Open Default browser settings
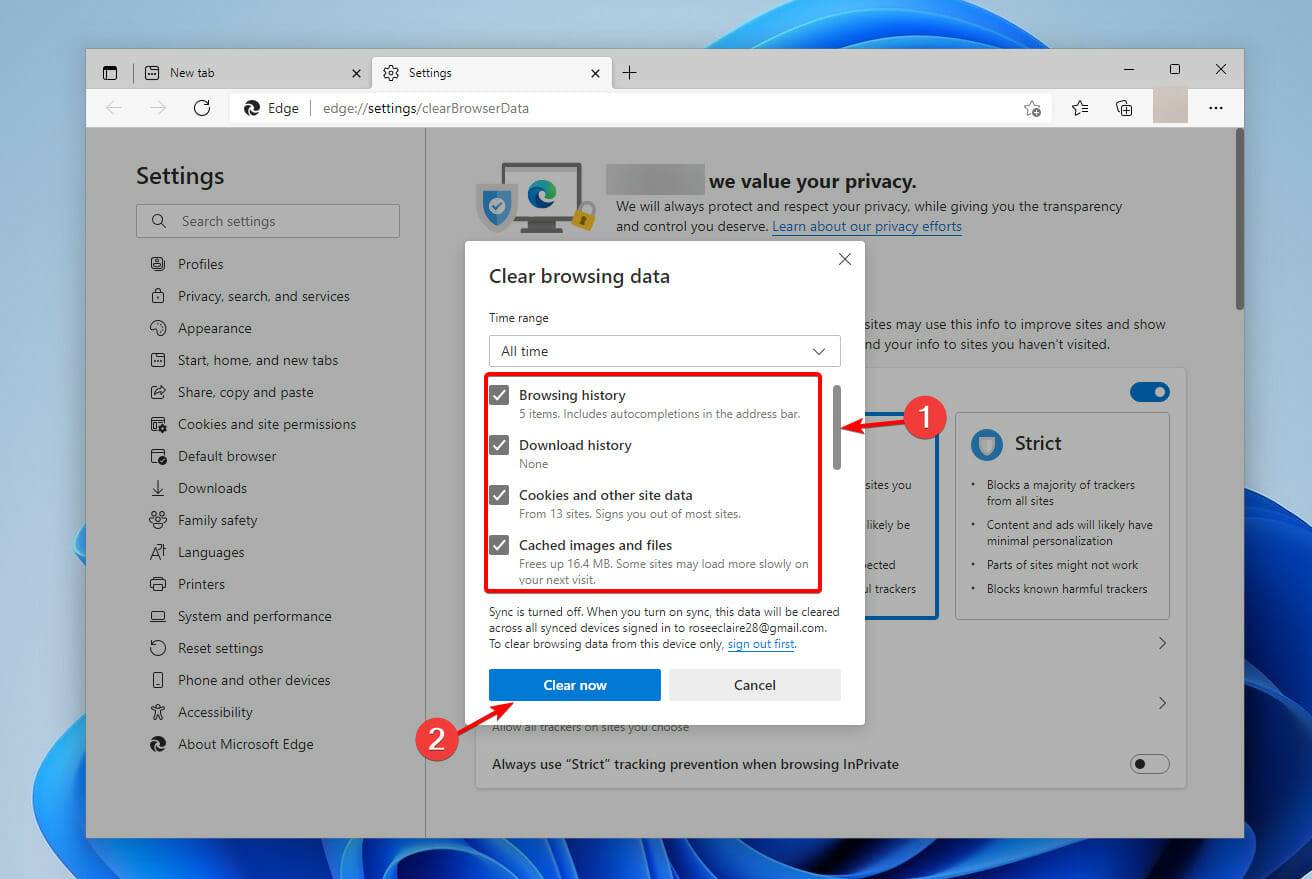Screen dimensions: 1312x879 click(227, 456)
